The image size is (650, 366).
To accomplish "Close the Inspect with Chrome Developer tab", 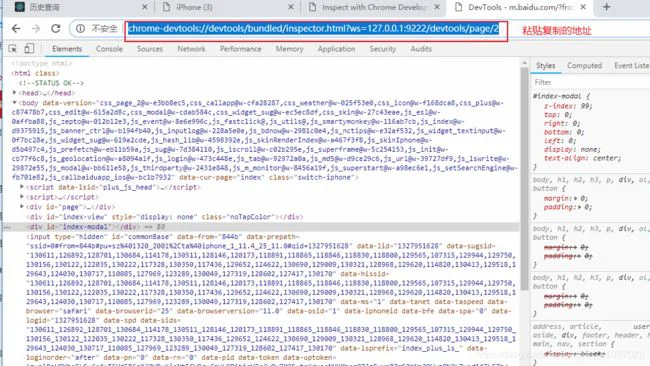I will tap(437, 7).
